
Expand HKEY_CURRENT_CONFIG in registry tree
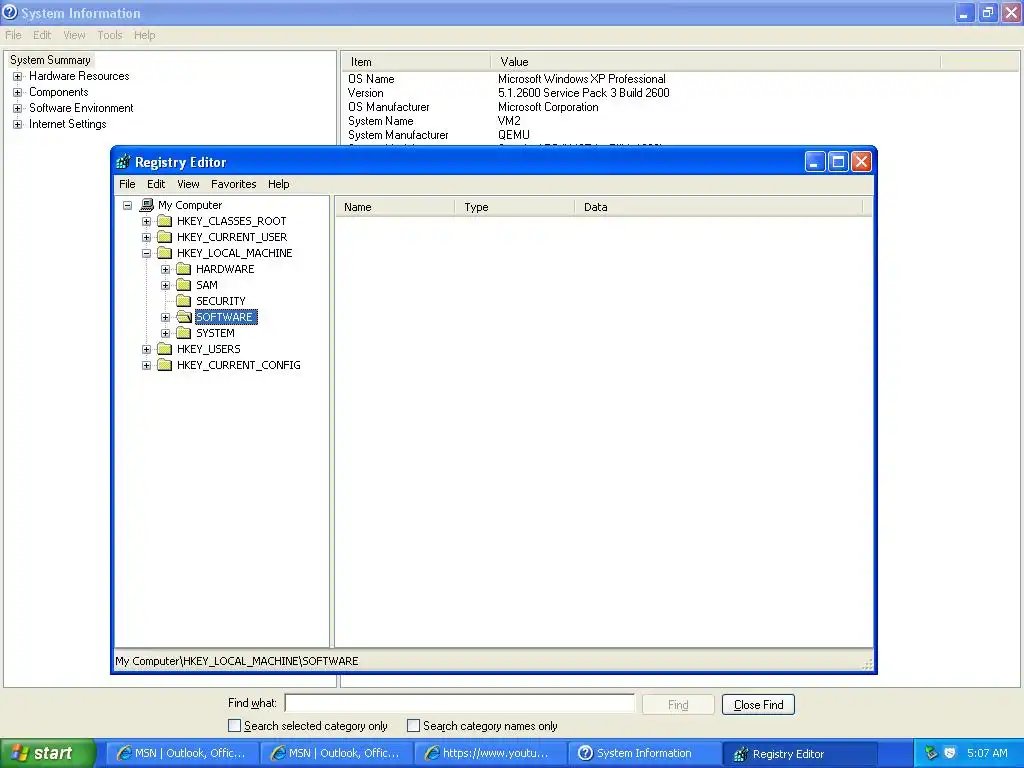146,365
